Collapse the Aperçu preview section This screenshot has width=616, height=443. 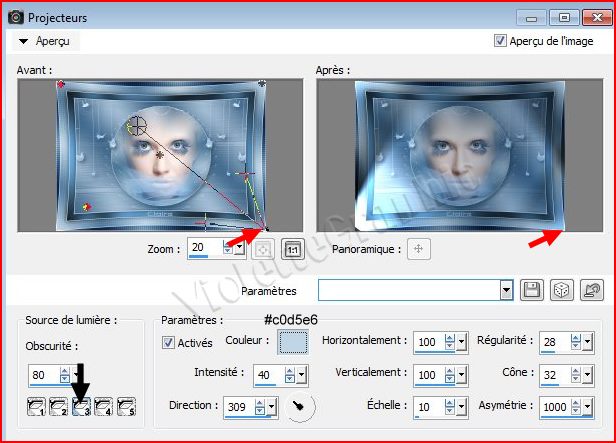point(23,42)
